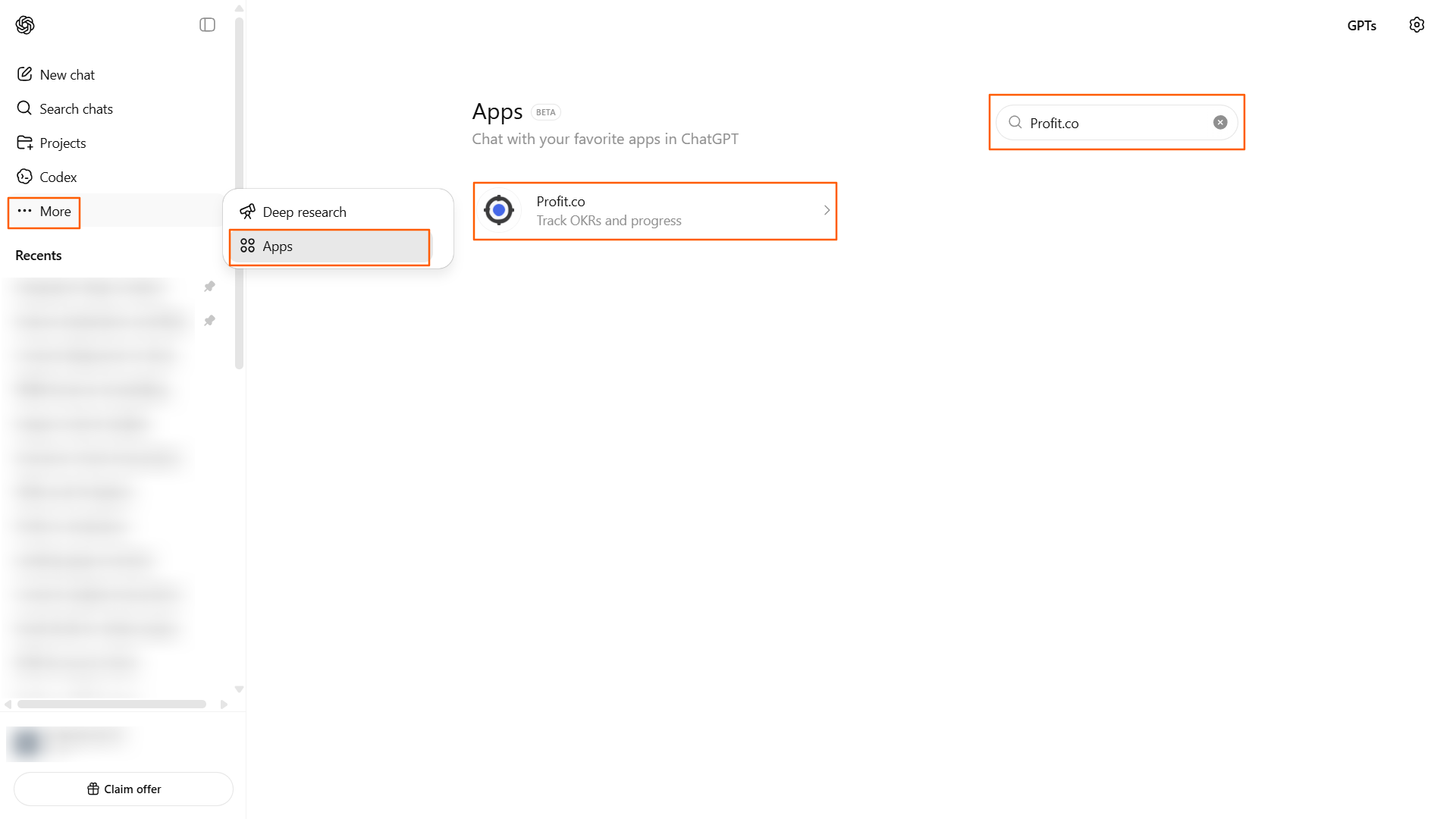Click the 'Track OKRs and progress' description
Screen dimensions: 1456x819
coord(609,221)
